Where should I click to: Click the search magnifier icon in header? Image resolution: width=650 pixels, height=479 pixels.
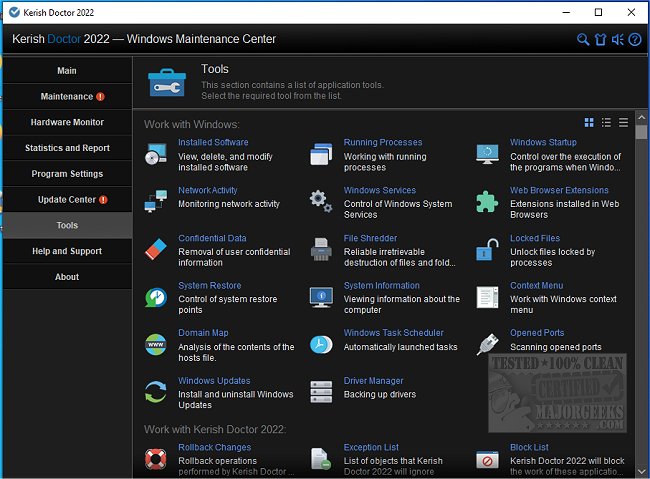(583, 40)
